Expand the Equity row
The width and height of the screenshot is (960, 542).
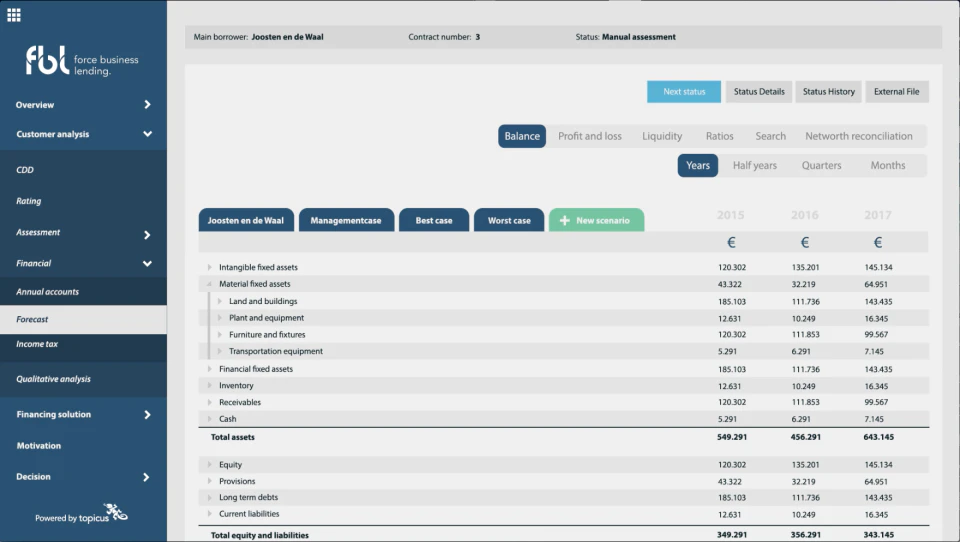[209, 465]
